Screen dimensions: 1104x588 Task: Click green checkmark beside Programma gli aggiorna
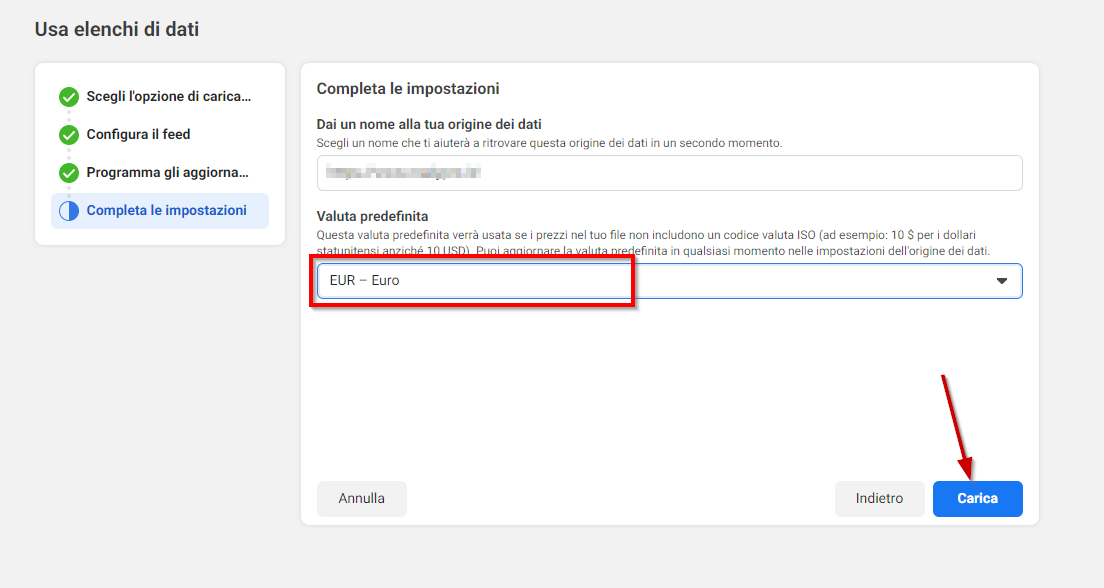[x=69, y=173]
